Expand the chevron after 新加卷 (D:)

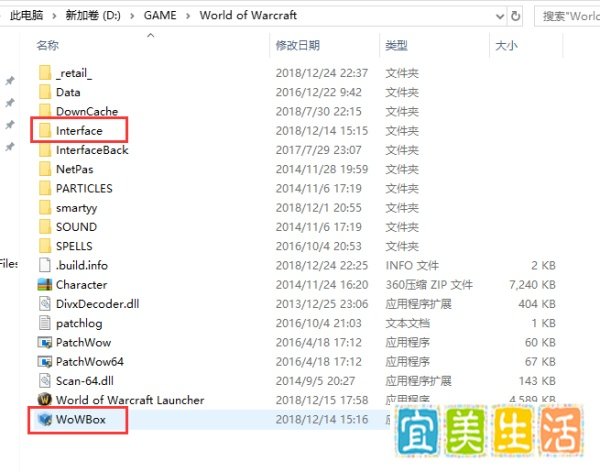click(132, 16)
